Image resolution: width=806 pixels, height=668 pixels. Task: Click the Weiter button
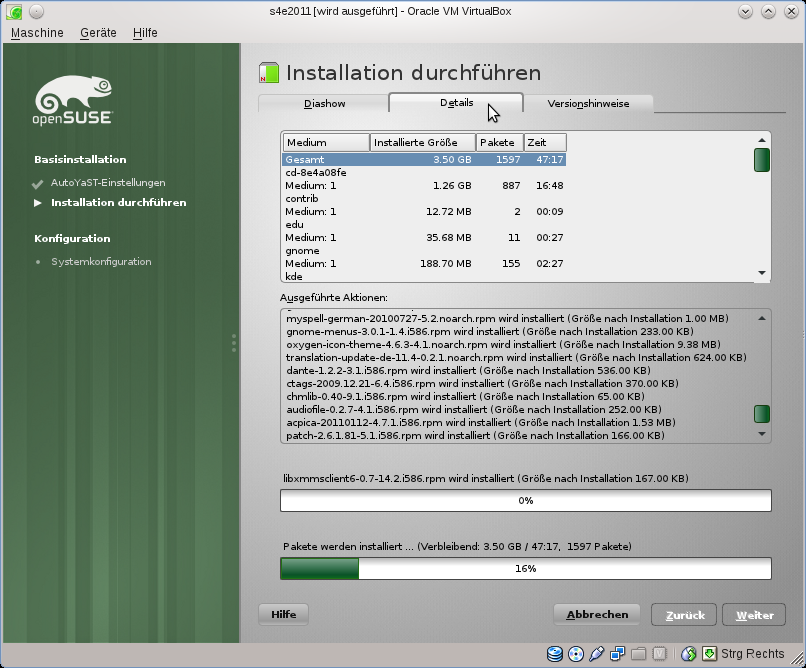(x=754, y=615)
